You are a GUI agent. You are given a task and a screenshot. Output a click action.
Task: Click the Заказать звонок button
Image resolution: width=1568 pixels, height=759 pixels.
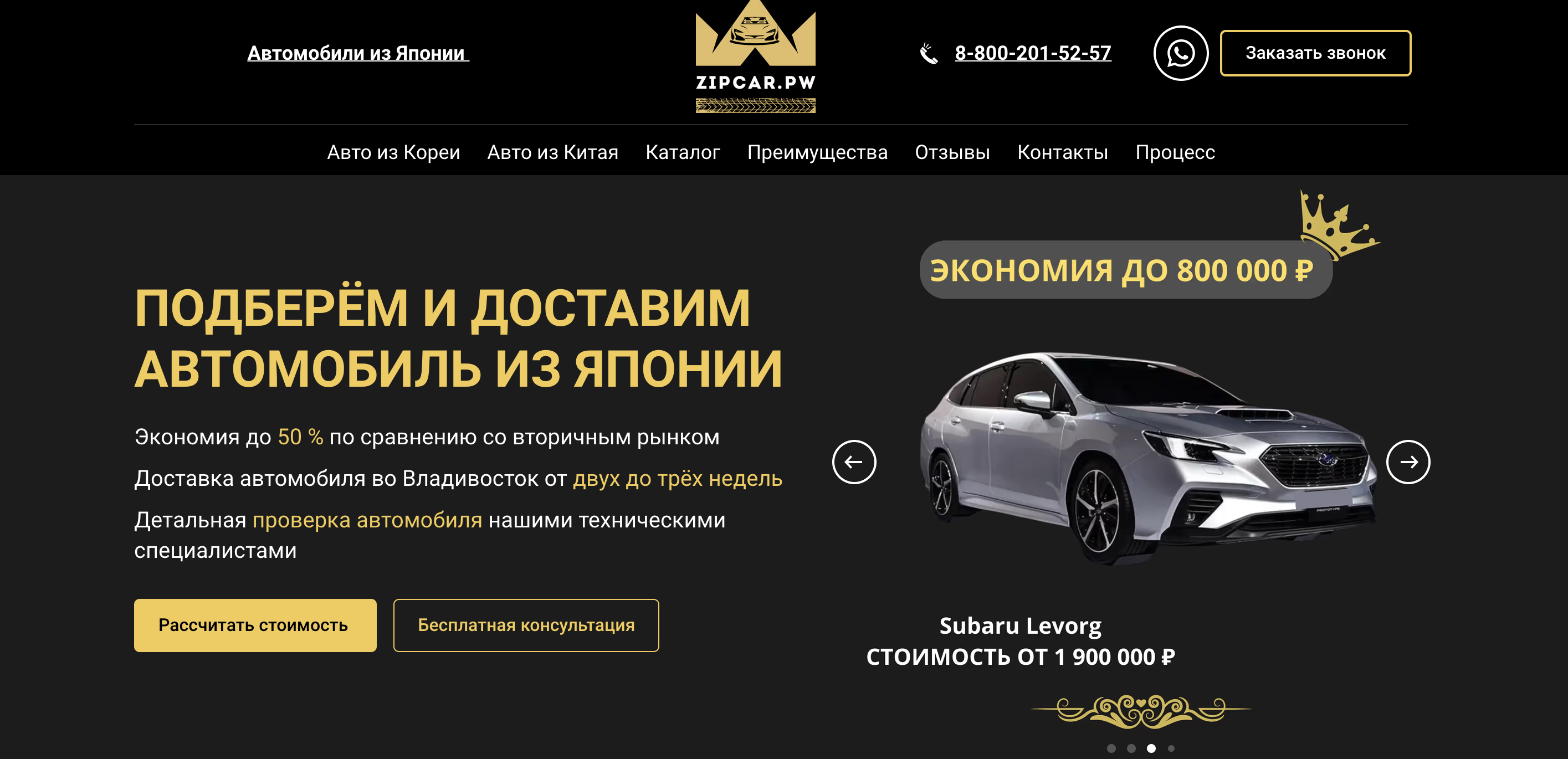click(1315, 53)
